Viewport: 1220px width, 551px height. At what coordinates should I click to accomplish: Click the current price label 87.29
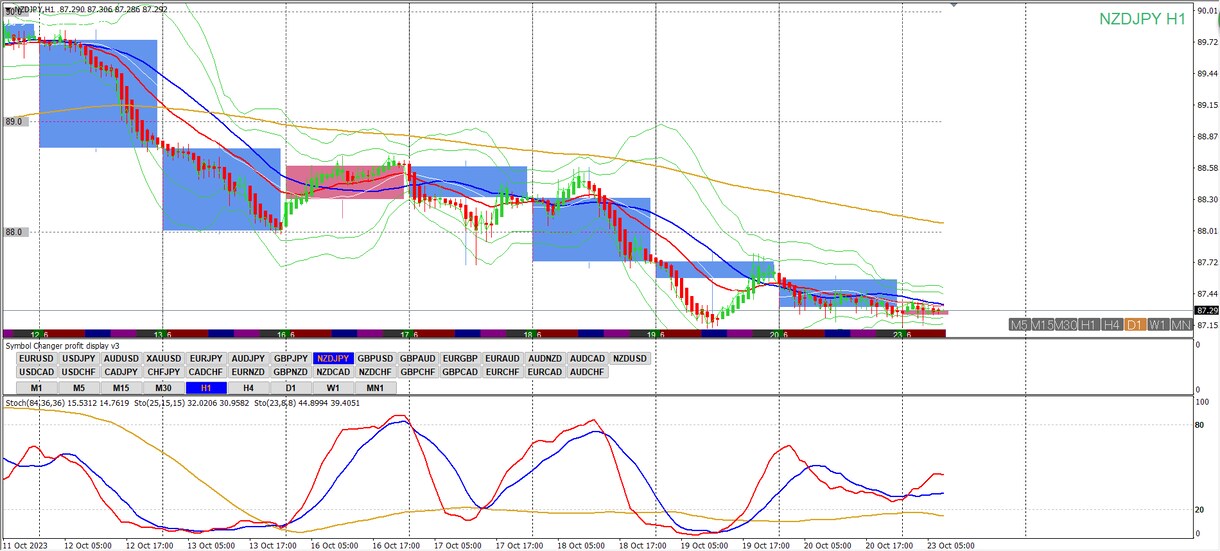point(1207,311)
